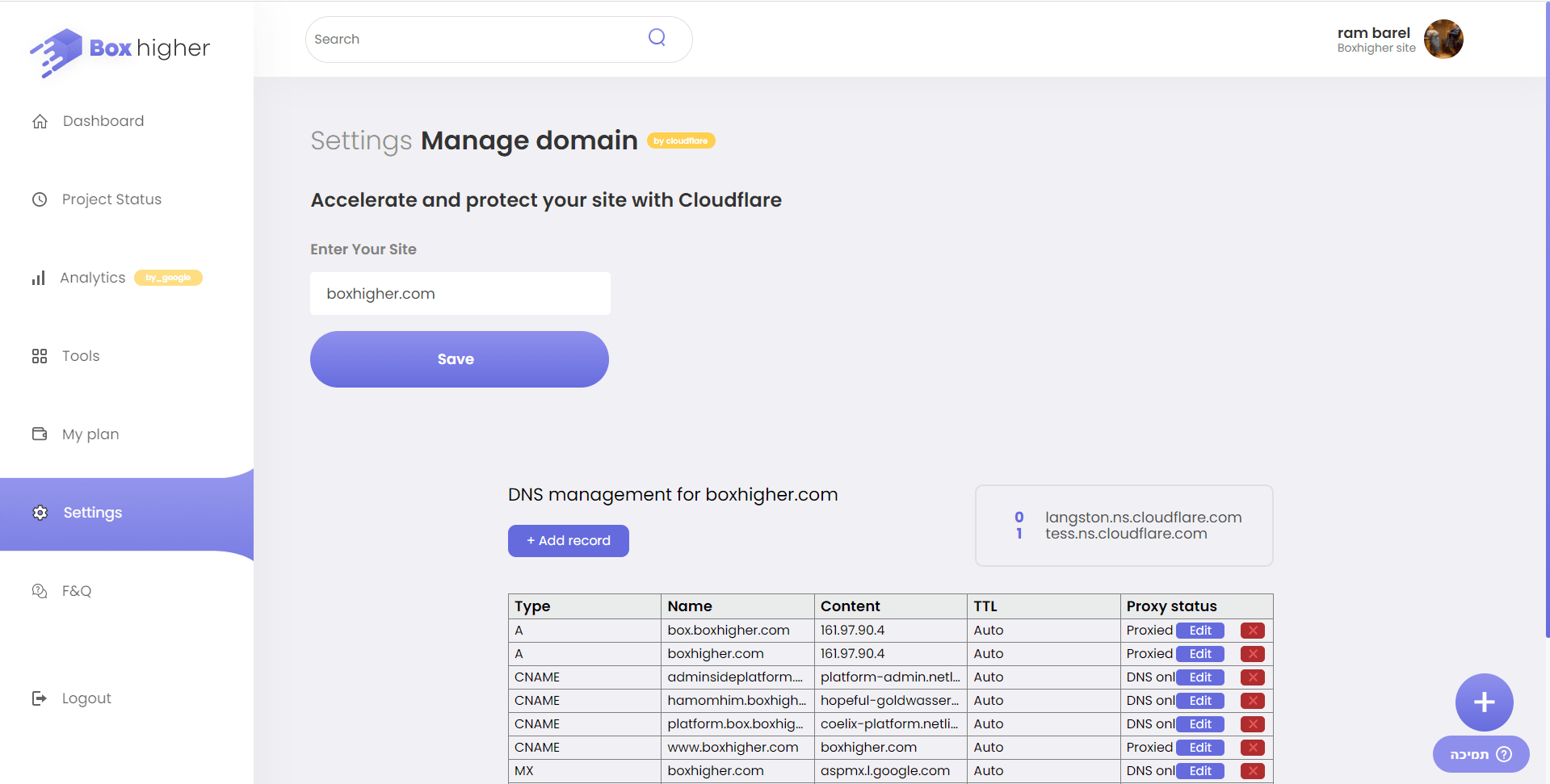Click the Enter Your Site domain field

(460, 294)
